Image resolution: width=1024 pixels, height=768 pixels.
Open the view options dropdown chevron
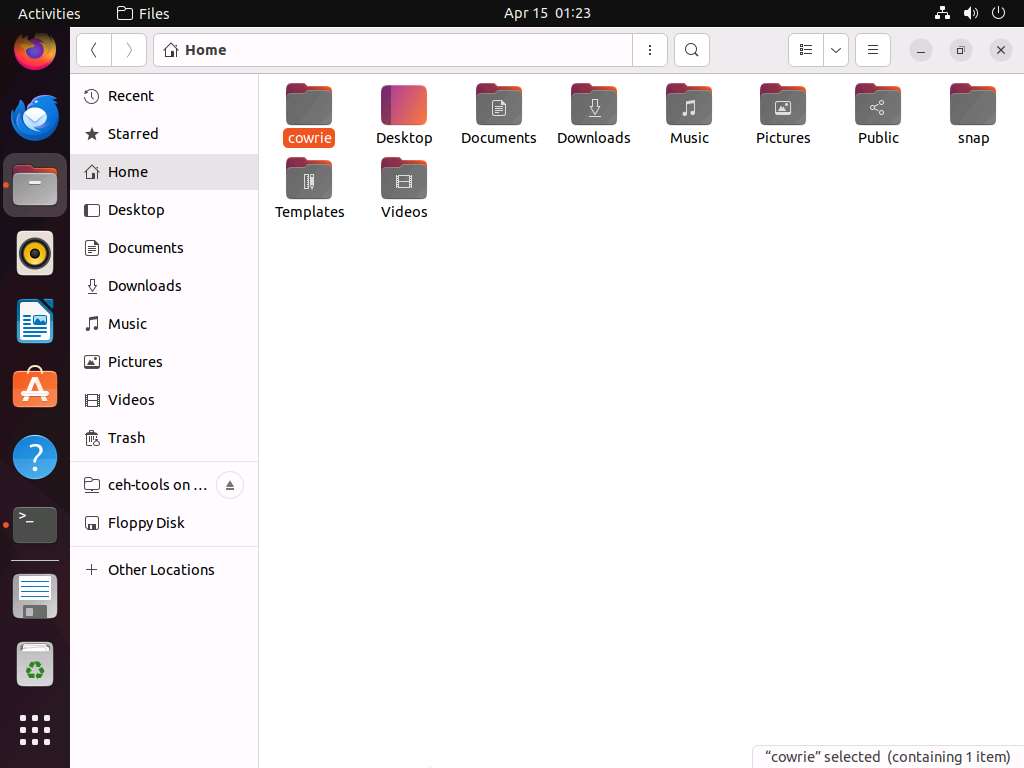[836, 50]
